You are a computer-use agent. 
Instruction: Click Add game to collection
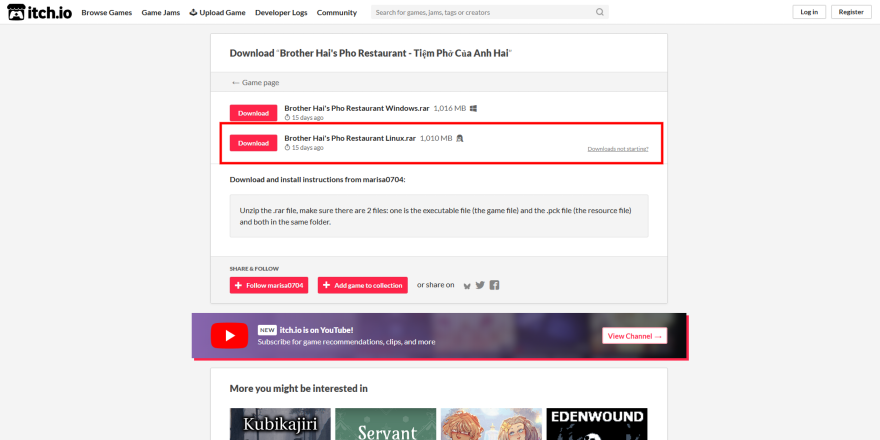tap(363, 285)
